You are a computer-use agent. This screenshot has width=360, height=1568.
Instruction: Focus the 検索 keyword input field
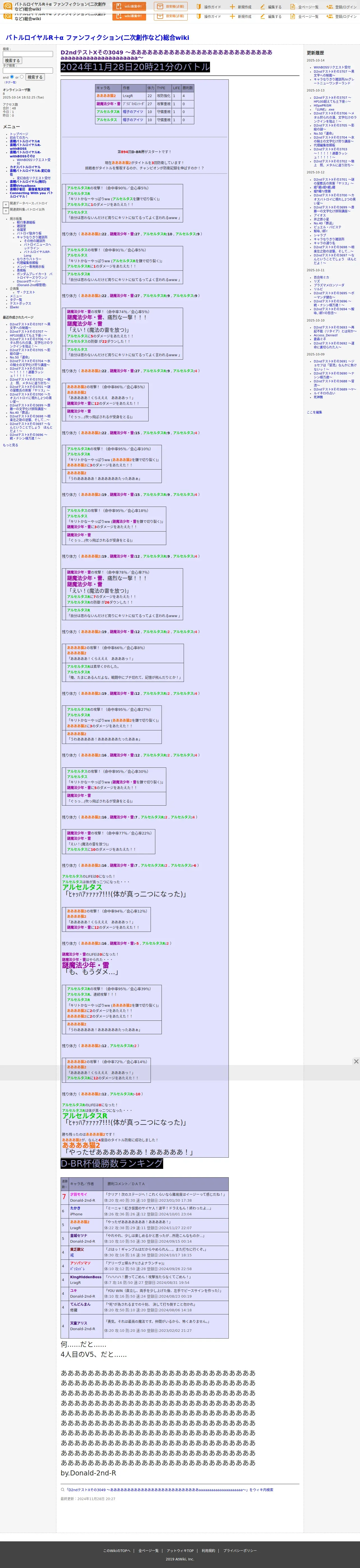(28, 54)
